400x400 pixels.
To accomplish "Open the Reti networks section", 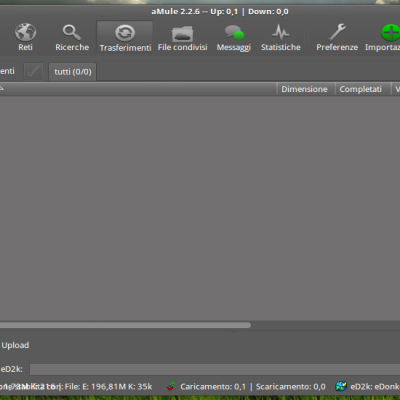I will point(25,37).
